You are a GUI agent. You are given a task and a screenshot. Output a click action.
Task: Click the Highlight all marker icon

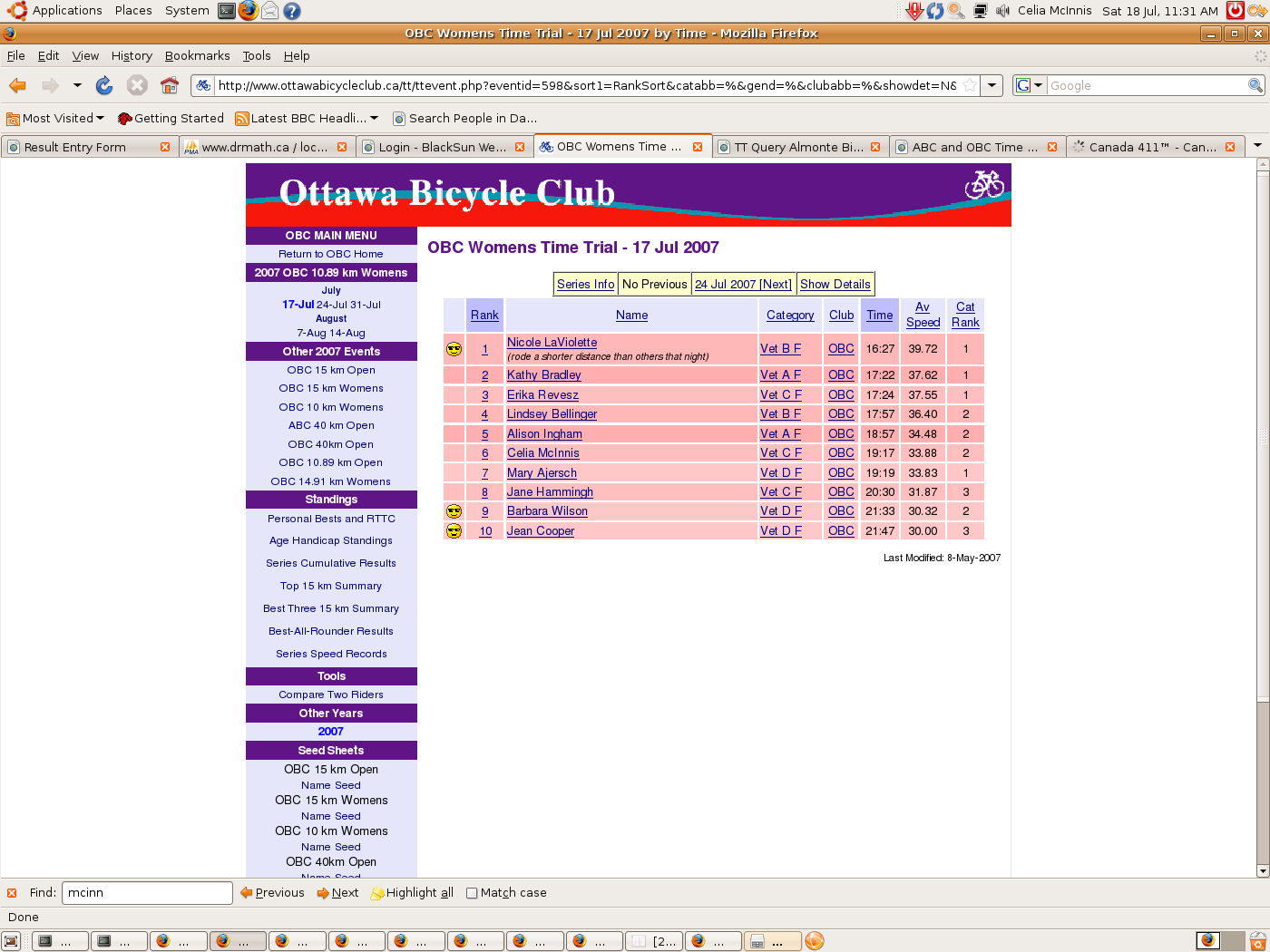(377, 893)
